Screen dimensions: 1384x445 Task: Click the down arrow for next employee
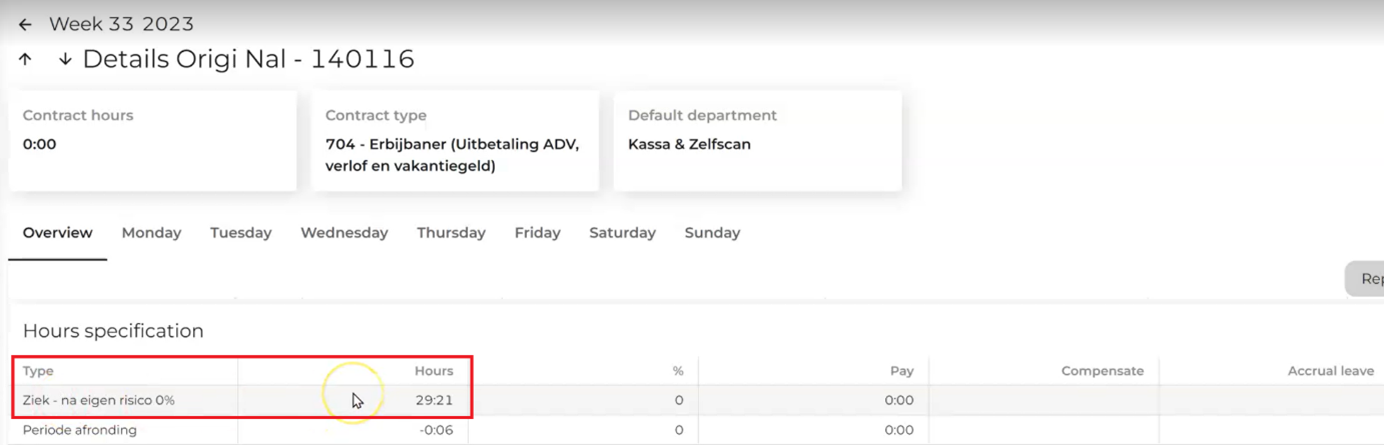pyautogui.click(x=65, y=59)
